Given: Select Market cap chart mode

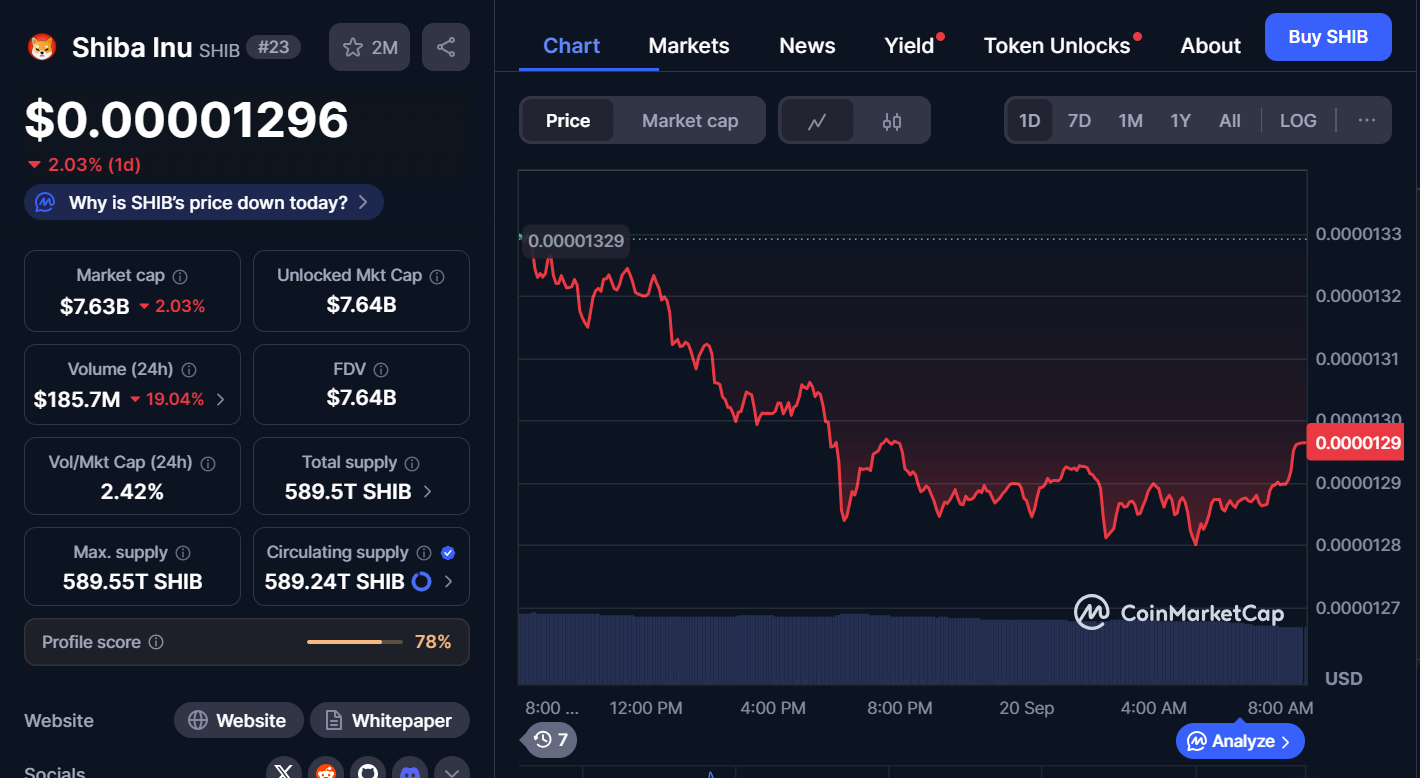Looking at the screenshot, I should (x=690, y=121).
